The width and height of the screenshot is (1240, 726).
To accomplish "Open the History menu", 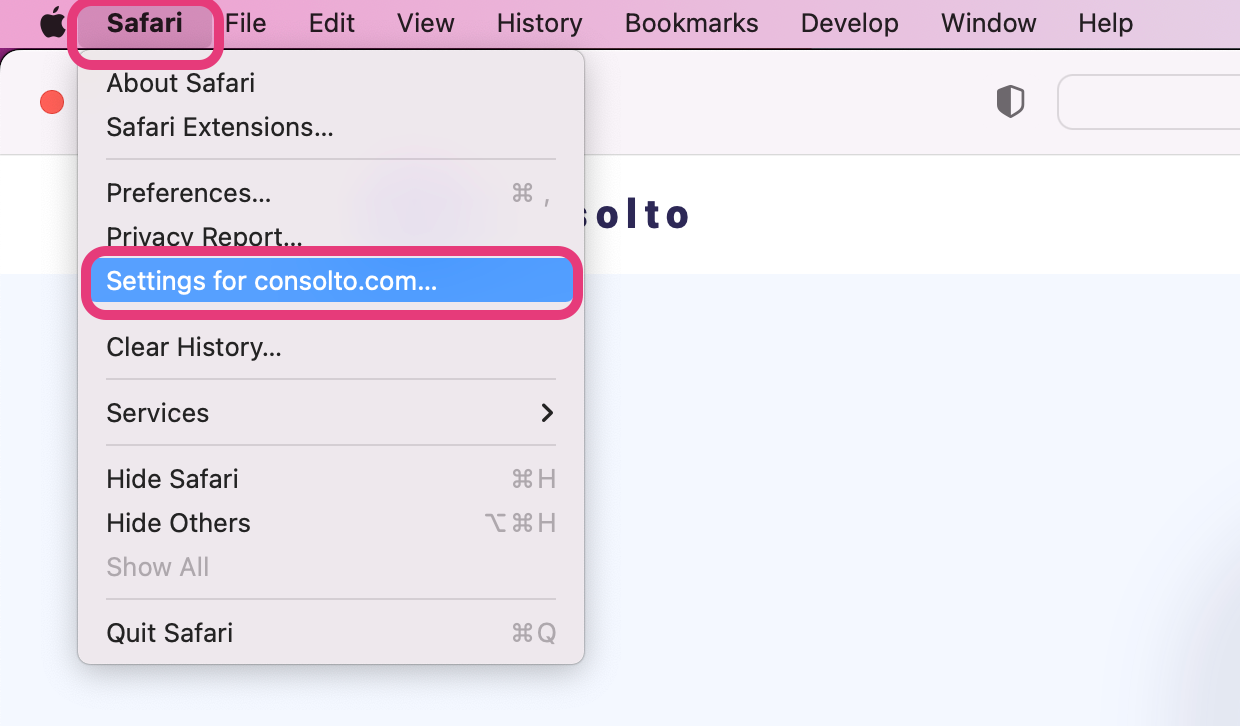I will click(540, 23).
